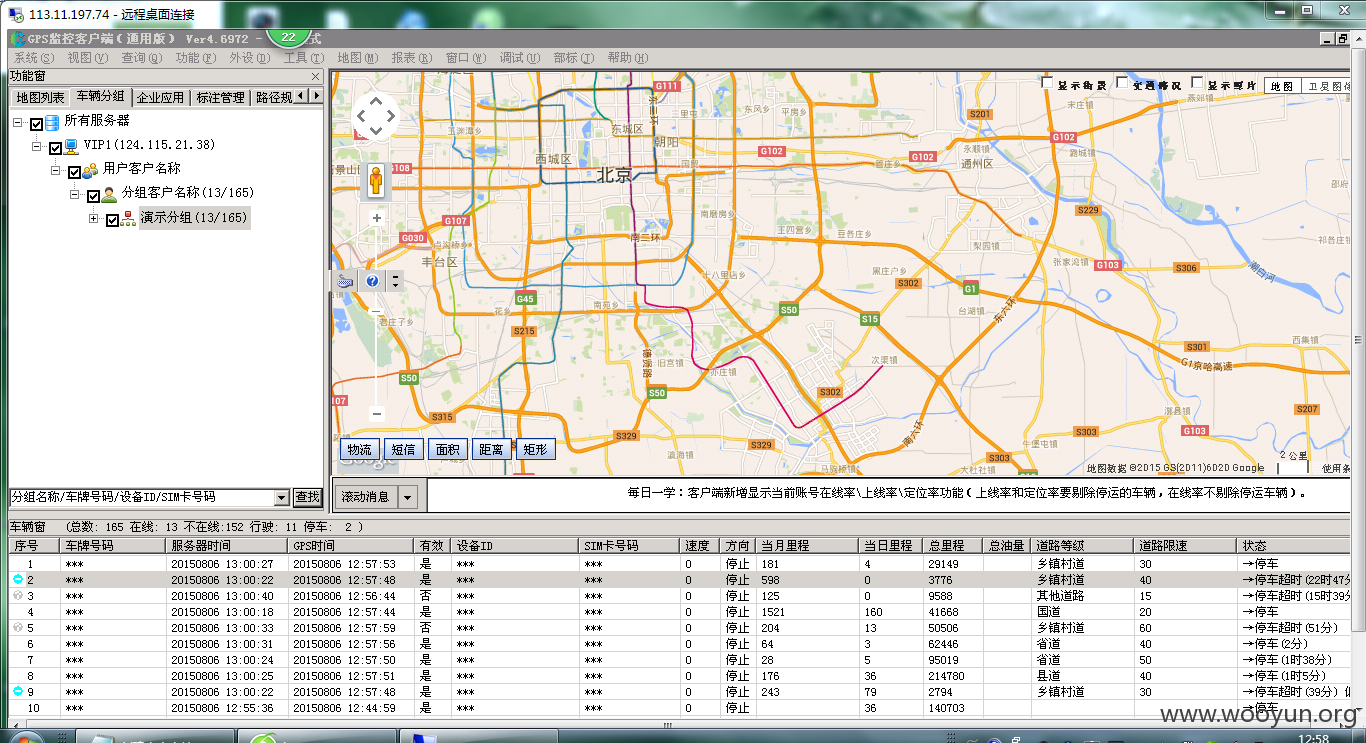Click the gray status icon in row 3
1366x743 pixels.
[x=18, y=596]
